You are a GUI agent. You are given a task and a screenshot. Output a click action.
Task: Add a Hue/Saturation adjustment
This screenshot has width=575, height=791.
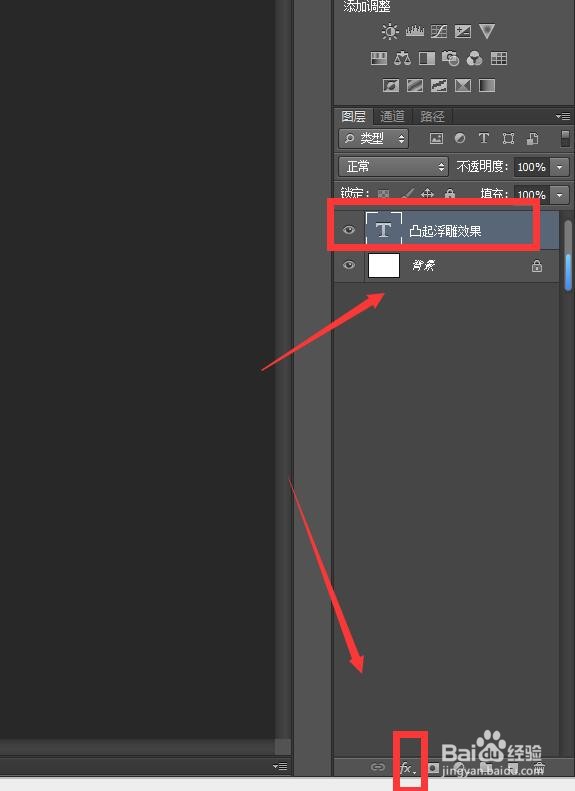click(x=379, y=59)
